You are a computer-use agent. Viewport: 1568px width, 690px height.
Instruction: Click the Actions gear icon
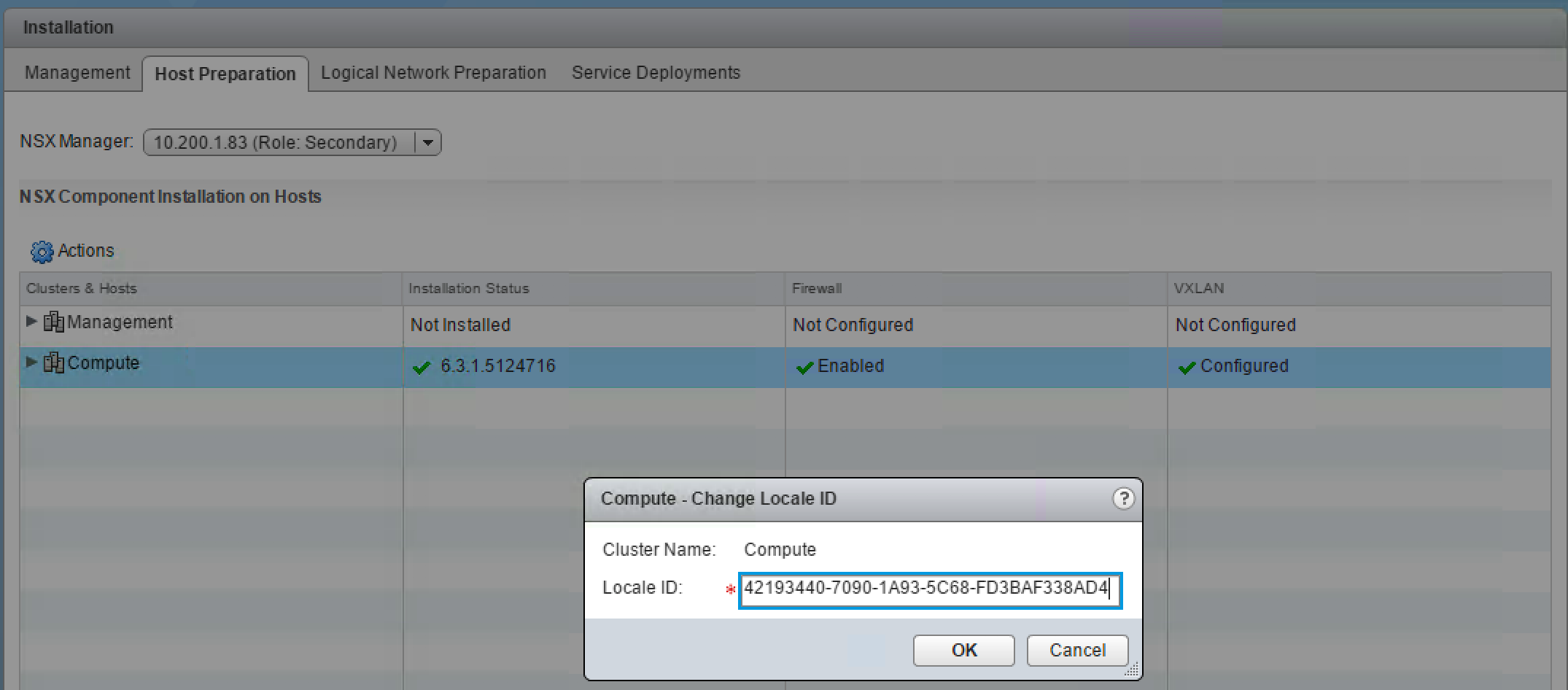[x=42, y=252]
